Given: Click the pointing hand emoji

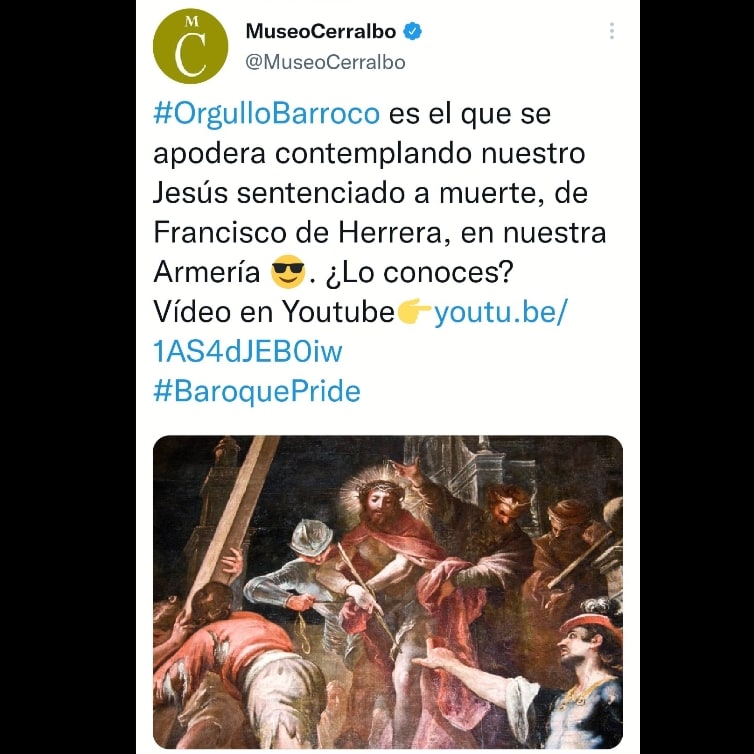Looking at the screenshot, I should pos(414,312).
